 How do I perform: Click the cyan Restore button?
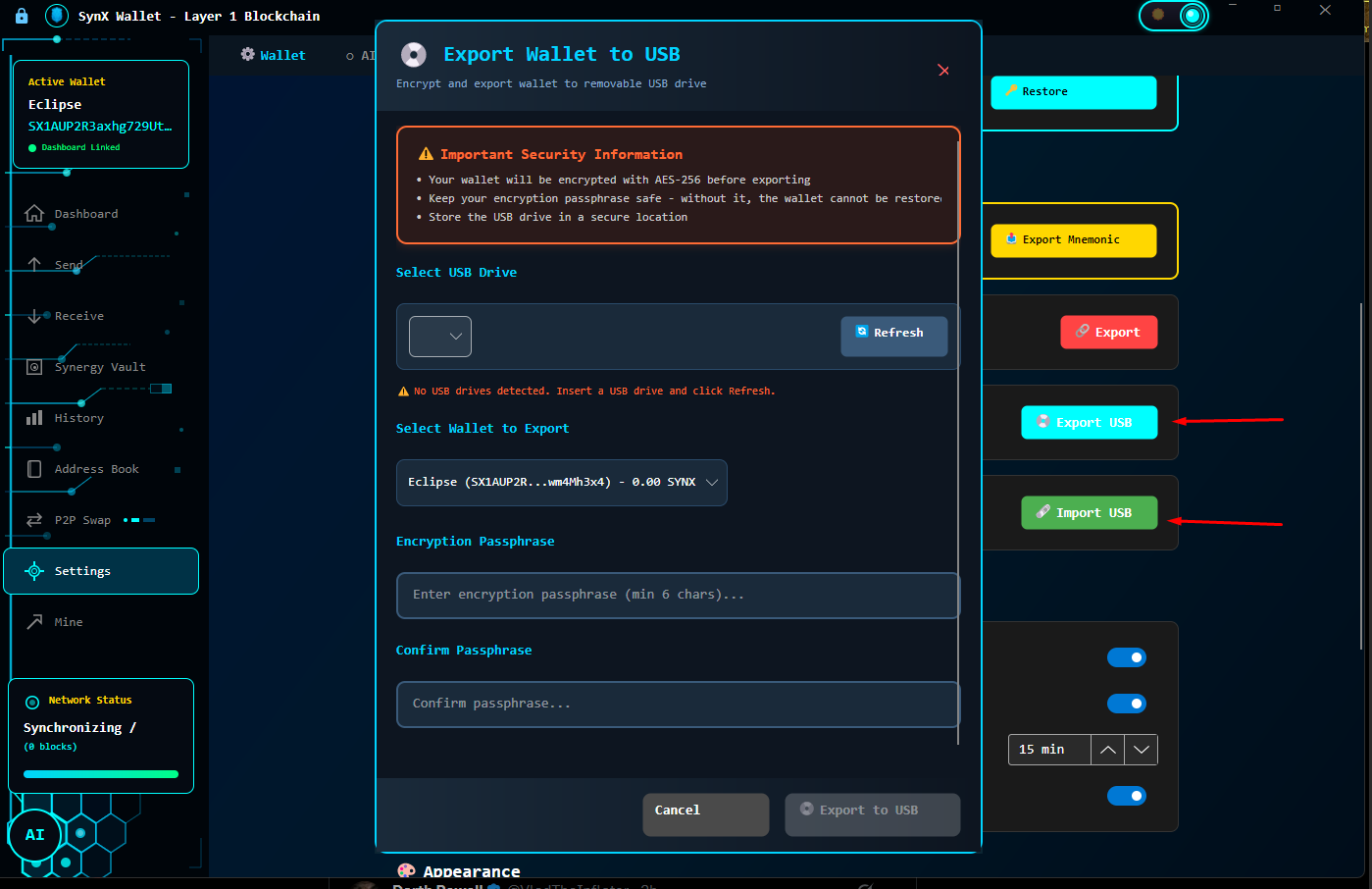pos(1074,92)
